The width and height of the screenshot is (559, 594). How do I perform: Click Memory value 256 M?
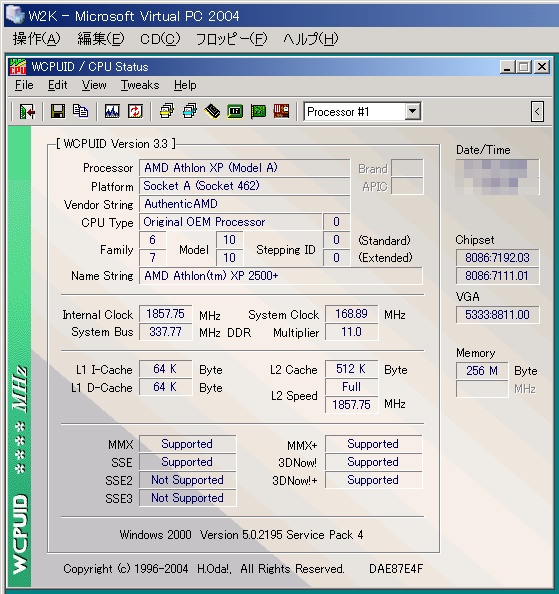[x=482, y=370]
